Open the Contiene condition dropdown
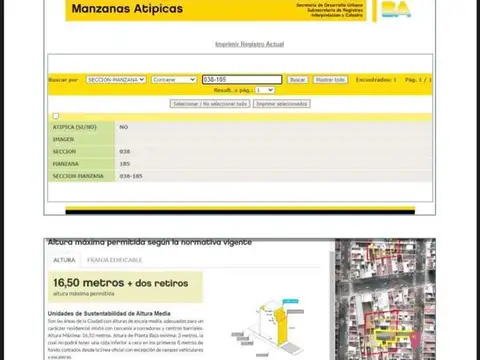The image size is (480, 360). [x=174, y=80]
